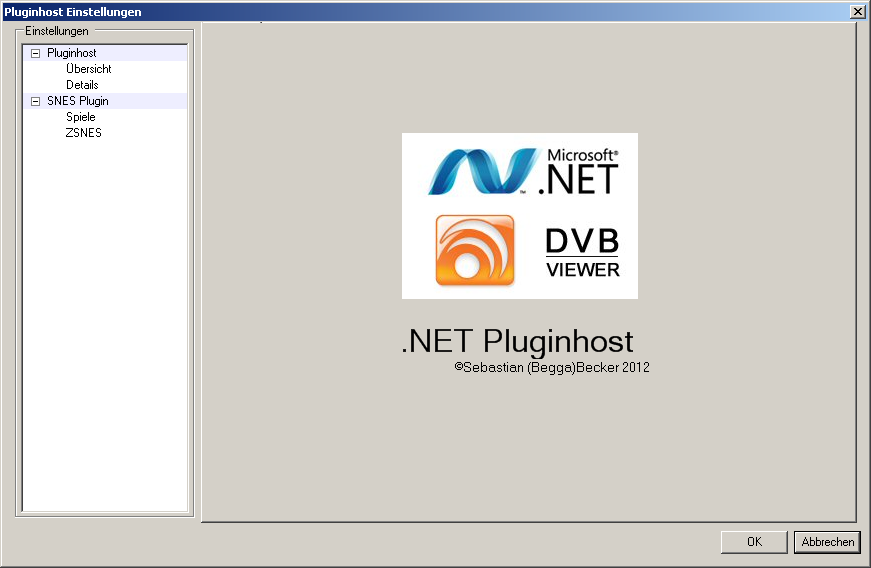Click the .NET Pluginhost heading text

click(x=517, y=341)
